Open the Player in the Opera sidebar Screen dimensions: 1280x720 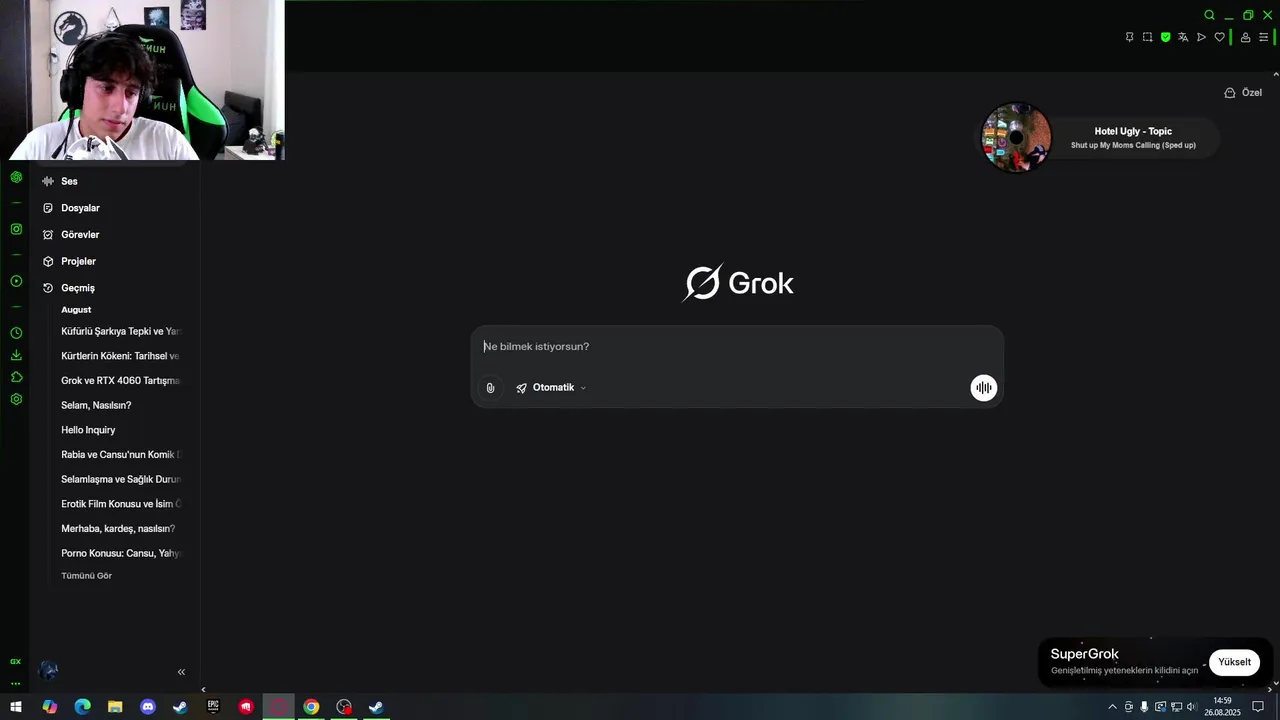tap(16, 281)
